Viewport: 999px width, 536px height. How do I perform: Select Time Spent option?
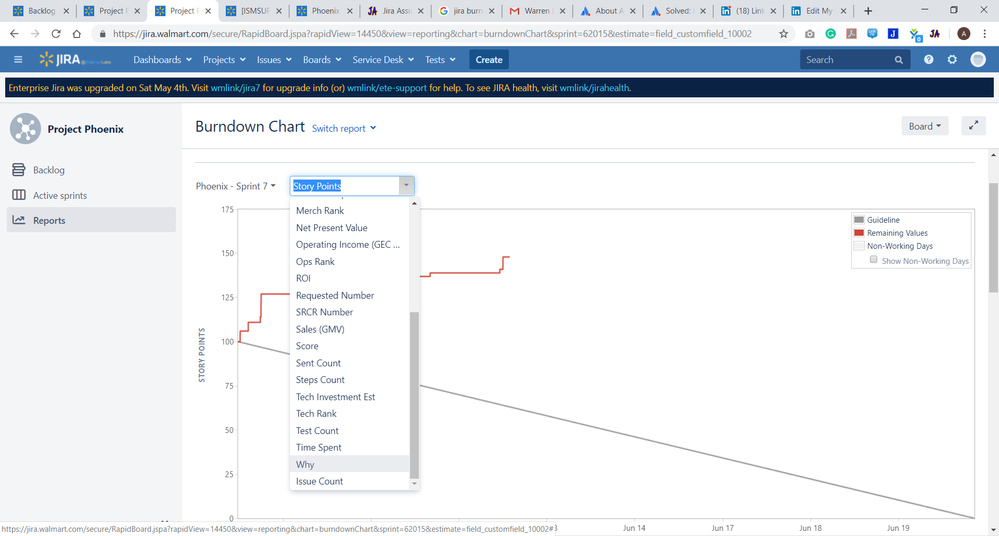coord(349,447)
